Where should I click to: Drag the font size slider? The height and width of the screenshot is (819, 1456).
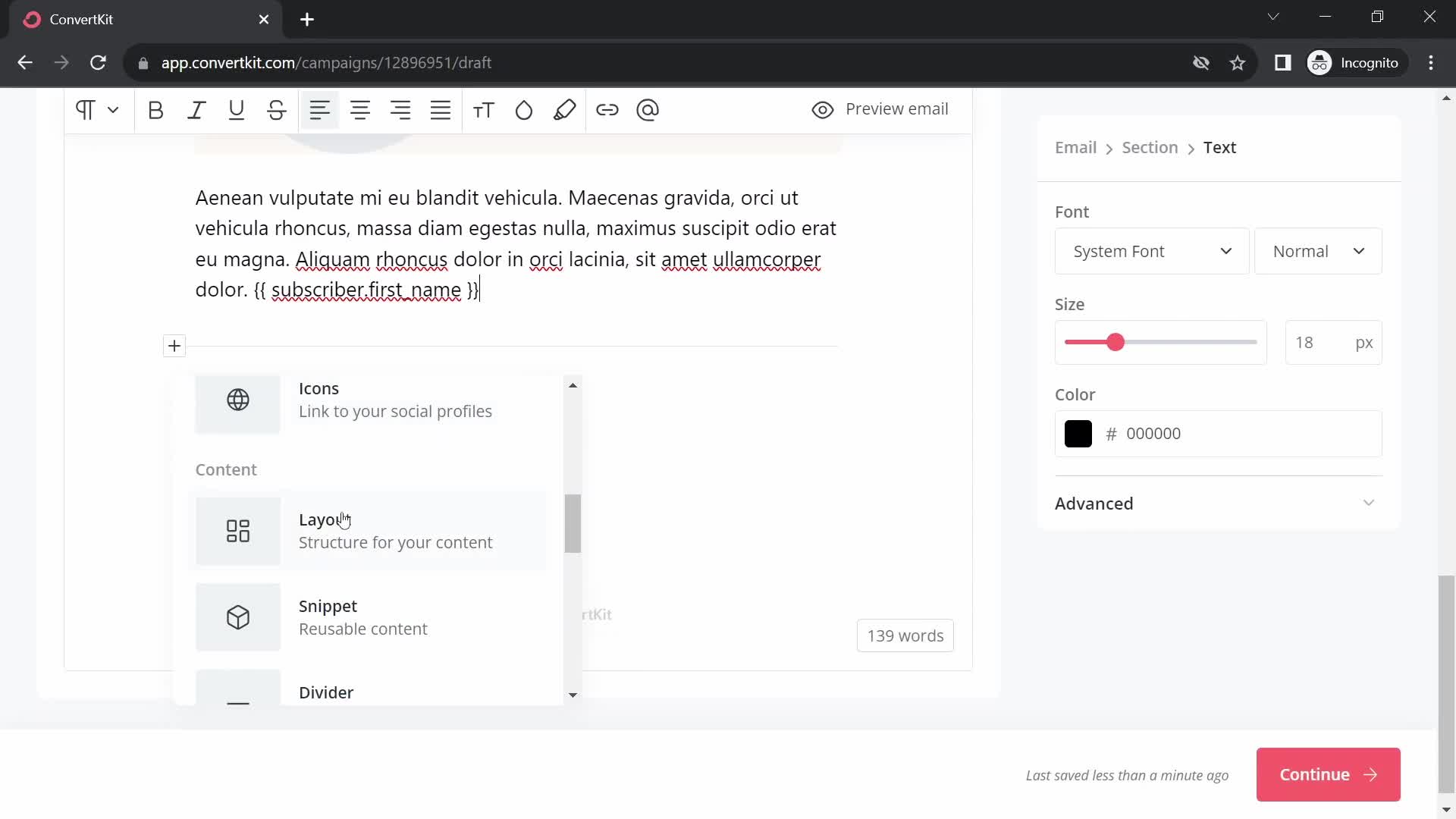[1117, 342]
